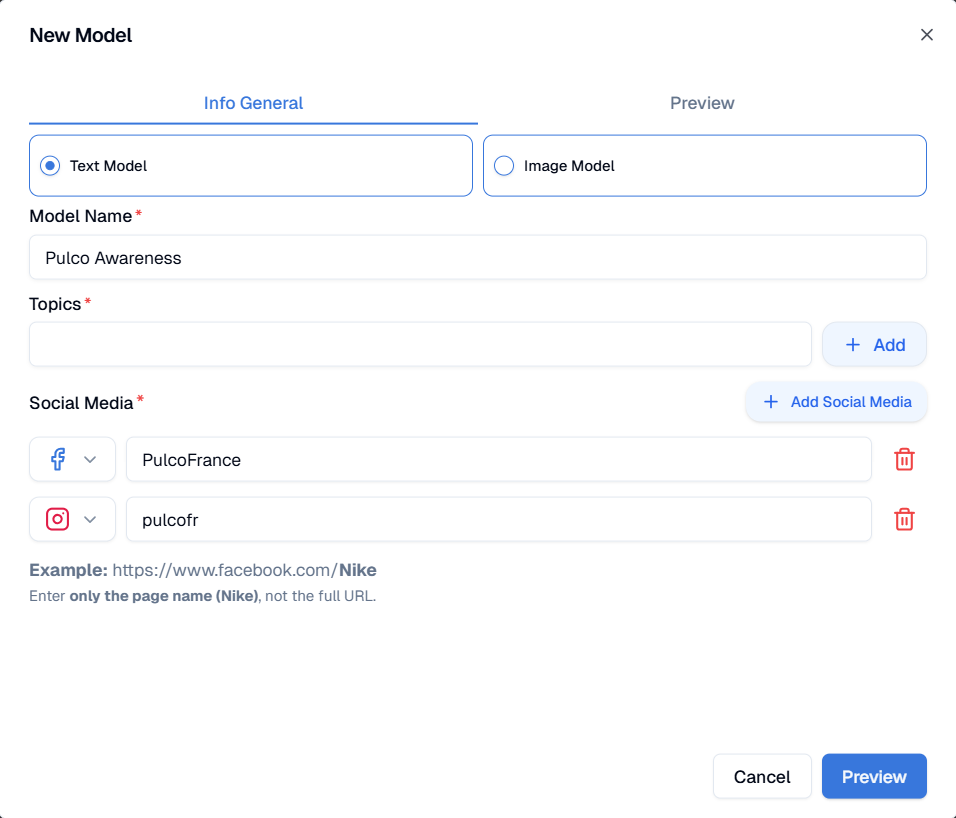The height and width of the screenshot is (818, 956).
Task: Select the Text Model radio button
Action: click(50, 166)
